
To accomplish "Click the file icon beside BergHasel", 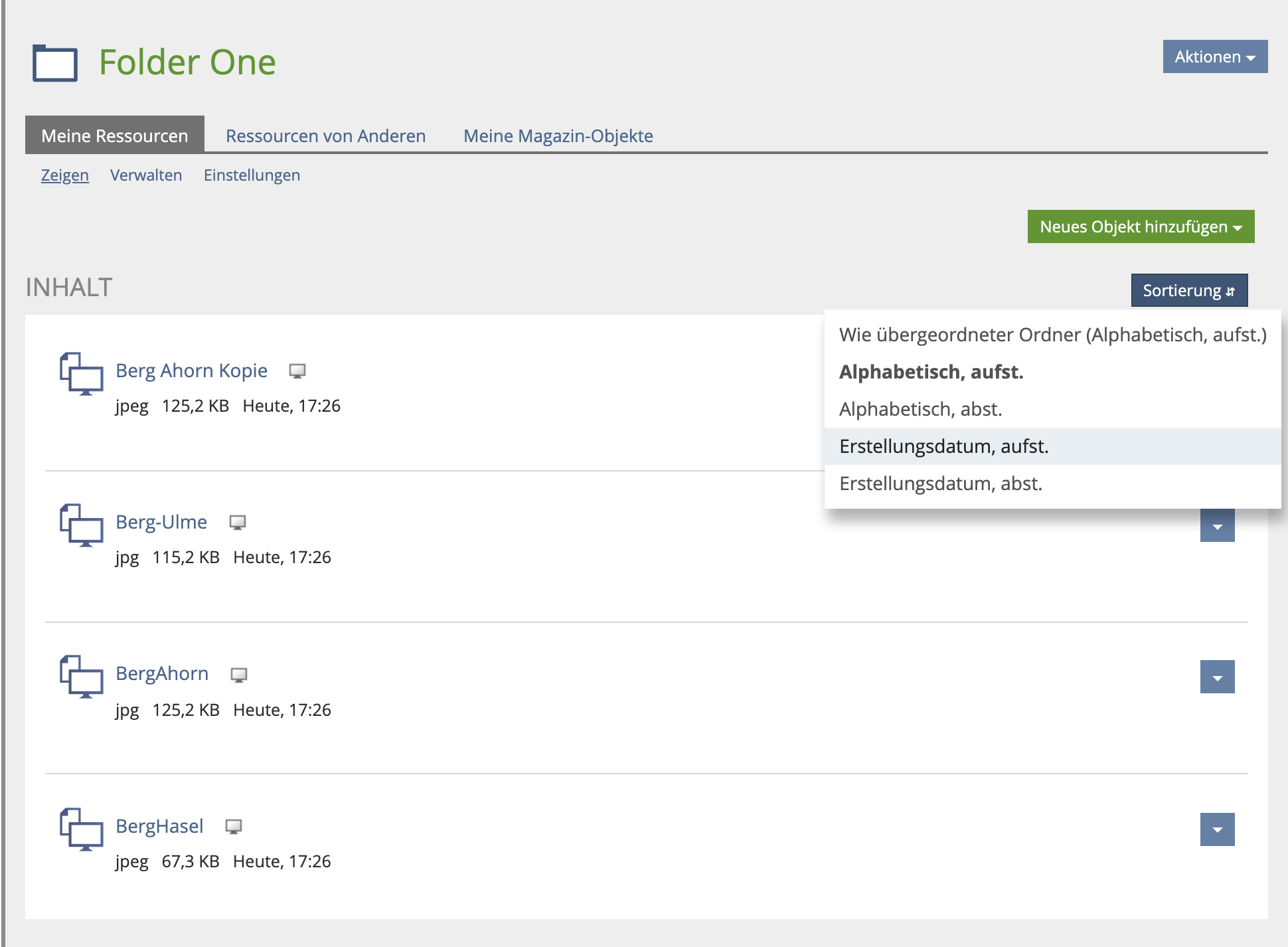I will coord(82,829).
